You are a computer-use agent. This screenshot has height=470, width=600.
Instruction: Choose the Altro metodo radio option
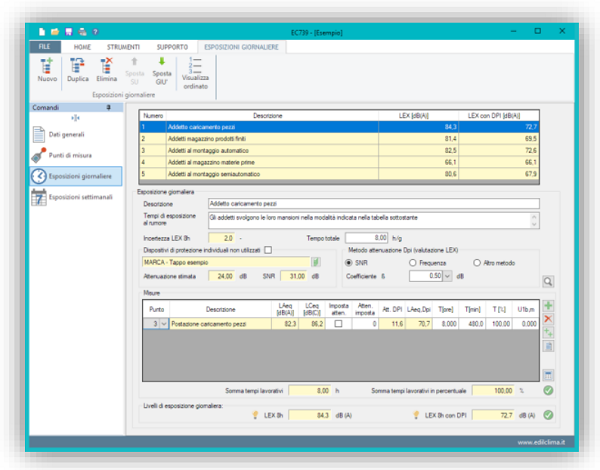coord(477,262)
